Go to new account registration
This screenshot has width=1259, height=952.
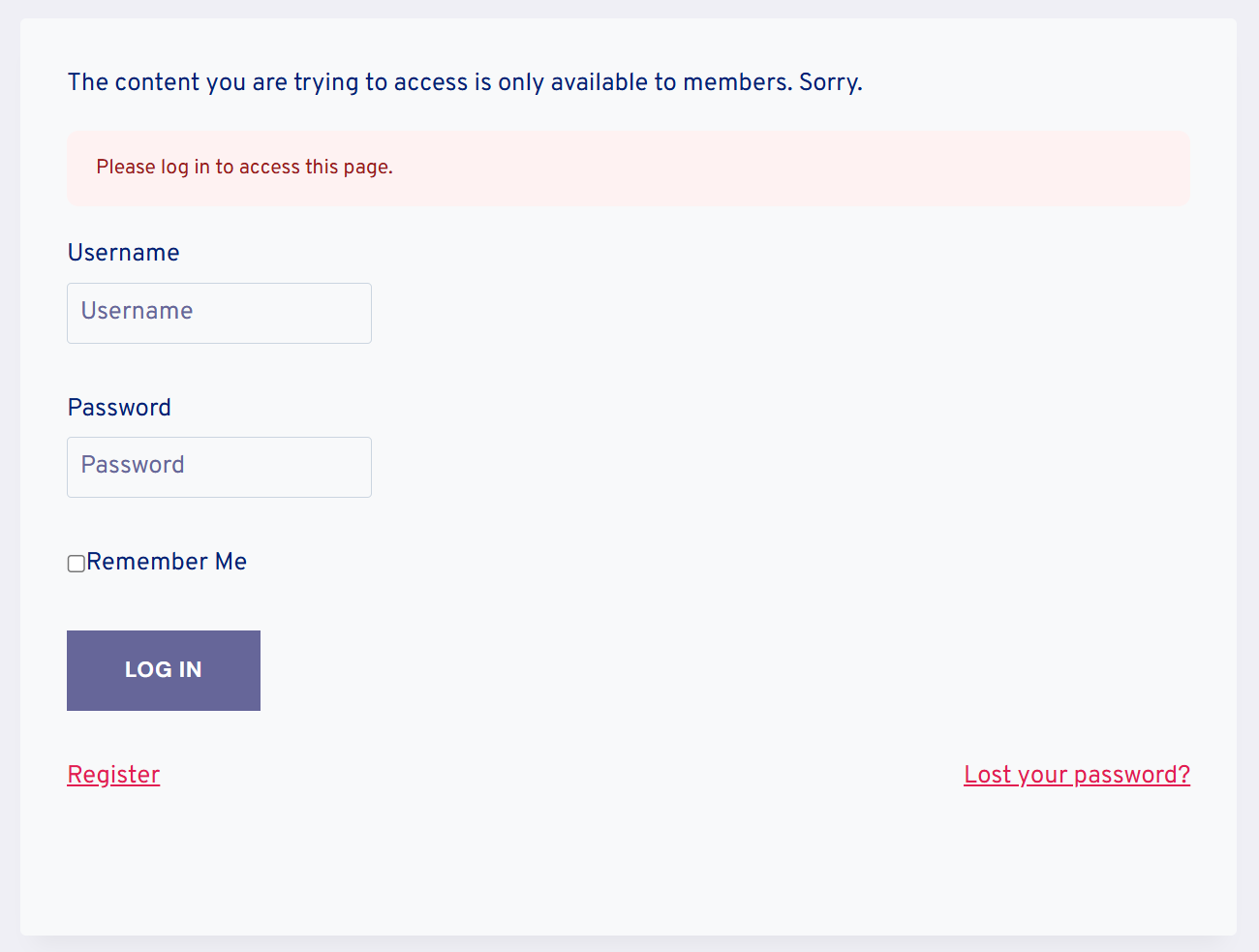click(x=113, y=775)
